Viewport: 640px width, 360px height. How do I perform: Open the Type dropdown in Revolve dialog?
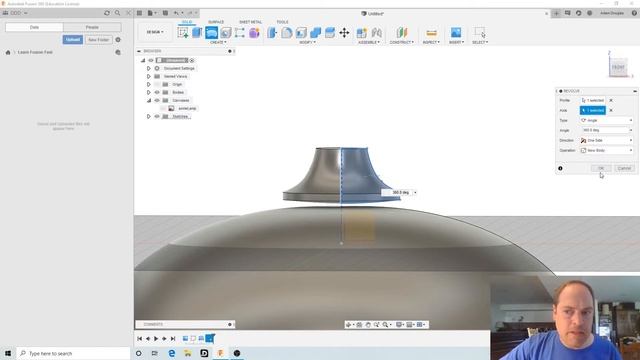pos(607,120)
